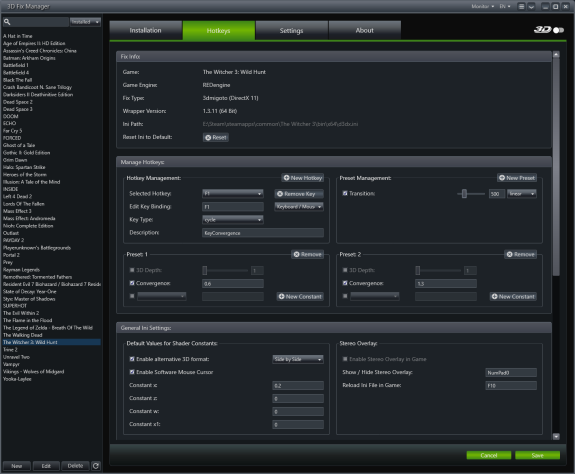The height and width of the screenshot is (474, 575).
Task: Toggle Enable Software Mouse Cursor checkbox
Action: point(132,372)
